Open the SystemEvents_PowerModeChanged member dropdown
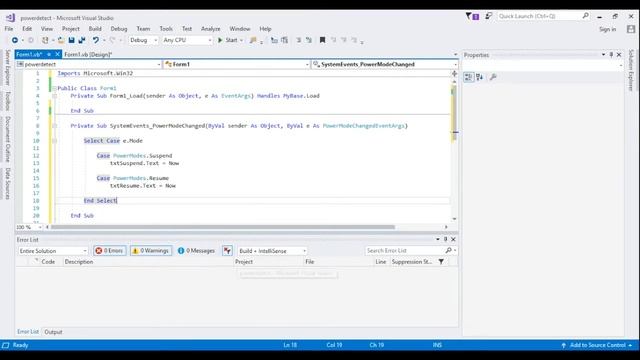 pyautogui.click(x=384, y=64)
